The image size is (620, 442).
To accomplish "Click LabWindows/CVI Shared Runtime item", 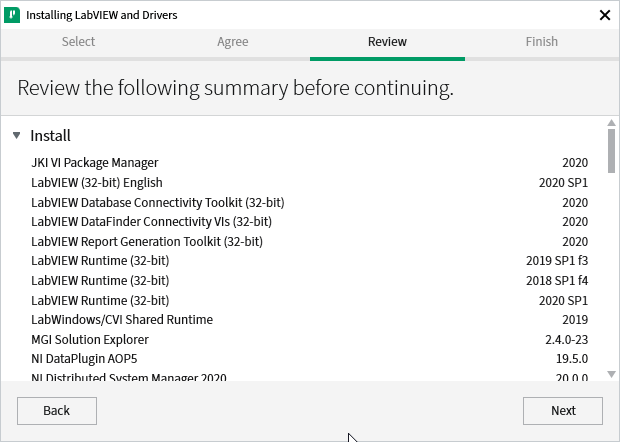I will 121,320.
